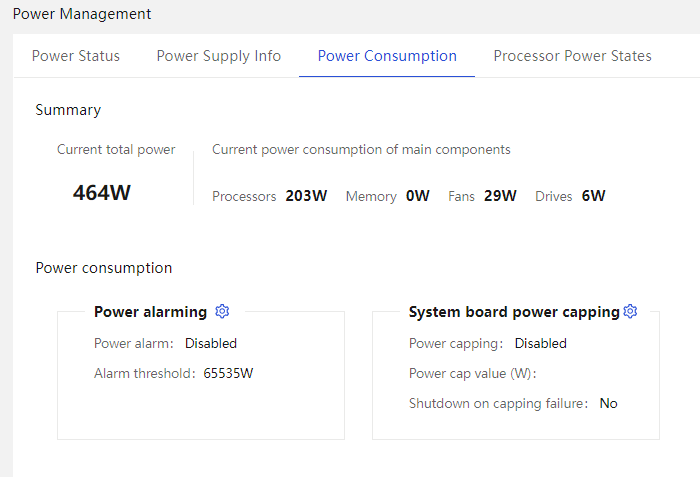Switch to the Power Status tab

click(x=76, y=56)
